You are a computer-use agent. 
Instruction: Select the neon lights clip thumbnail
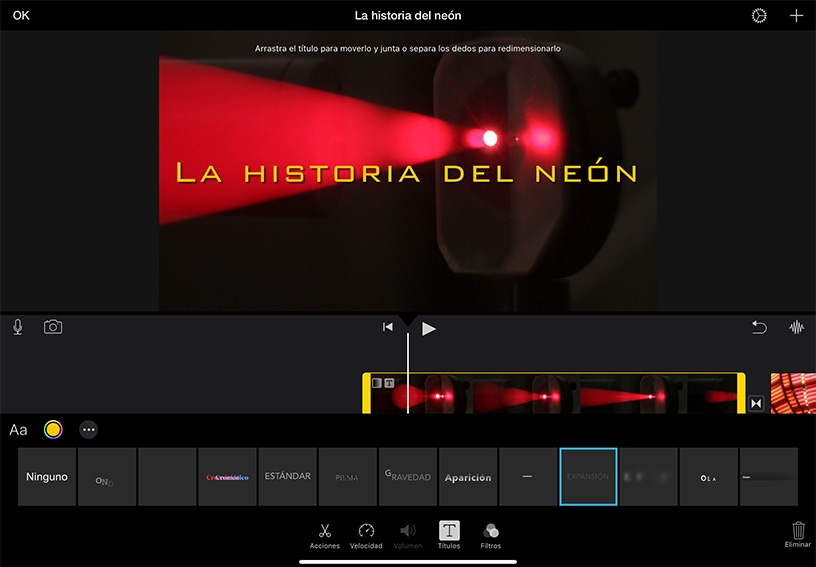793,393
